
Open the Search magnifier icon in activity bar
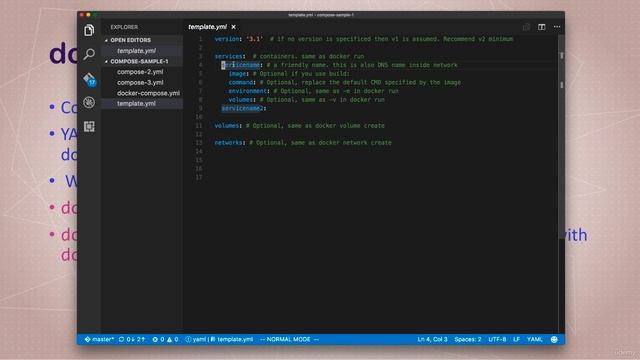pyautogui.click(x=89, y=54)
